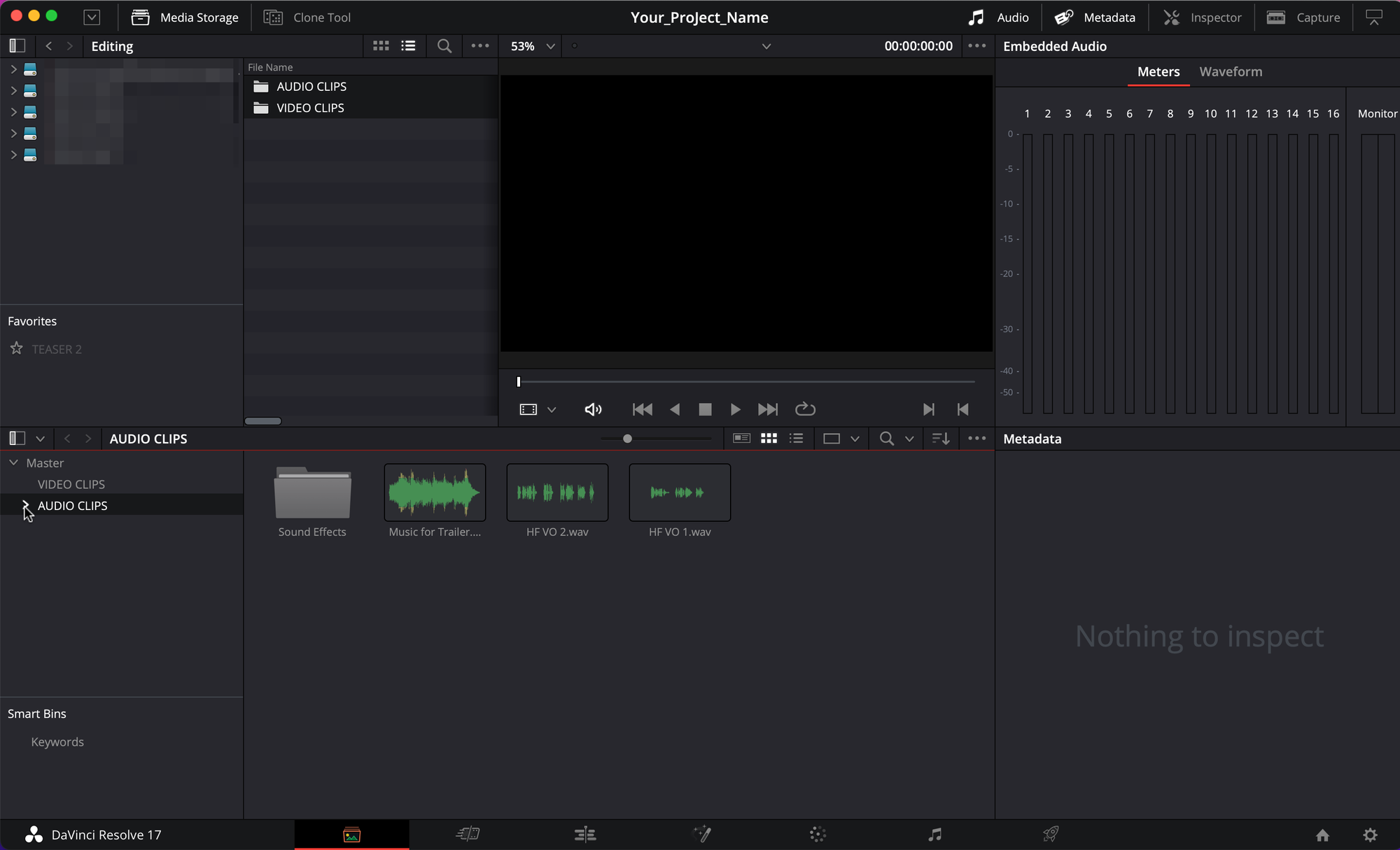1400x850 pixels.
Task: Open the 53% viewer zoom dropdown
Action: [x=533, y=46]
